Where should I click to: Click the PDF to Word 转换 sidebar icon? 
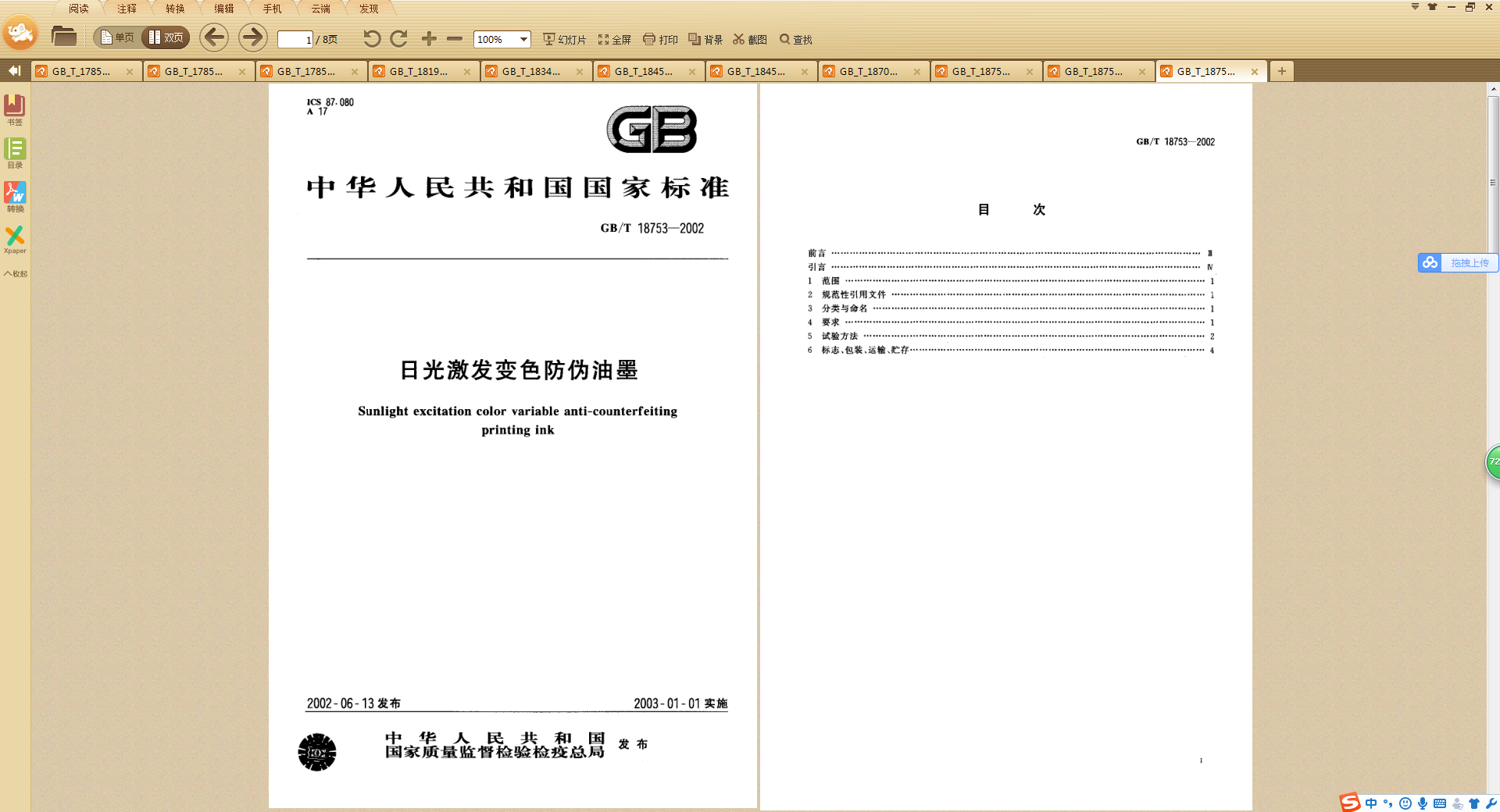point(15,196)
